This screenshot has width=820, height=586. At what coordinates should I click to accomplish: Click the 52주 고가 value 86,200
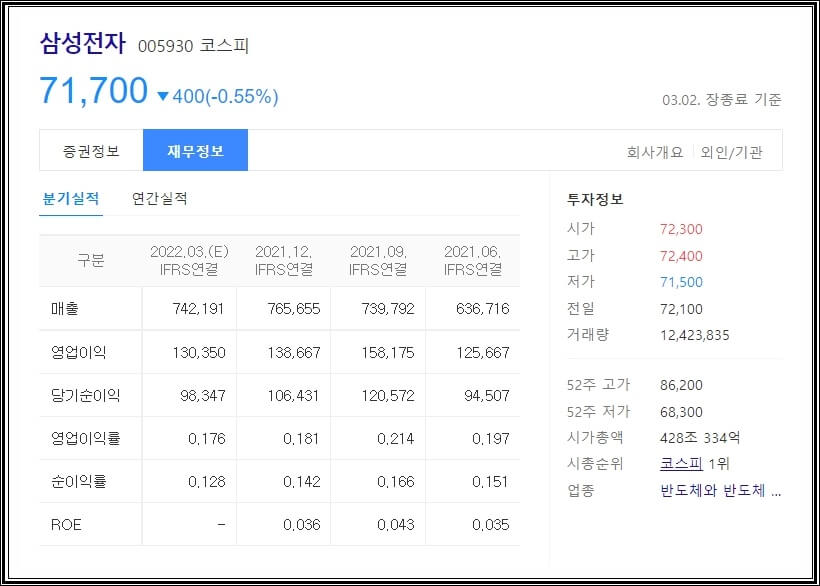point(681,385)
